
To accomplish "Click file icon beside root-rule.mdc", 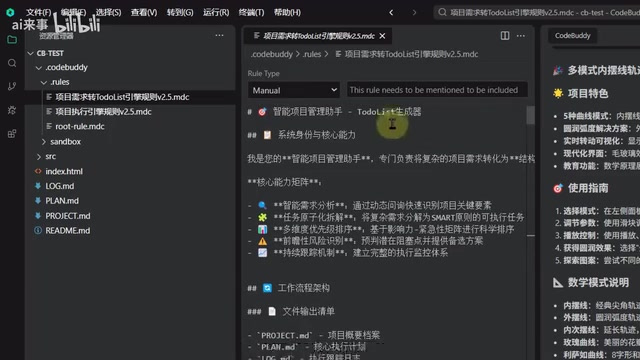I will click(x=49, y=127).
